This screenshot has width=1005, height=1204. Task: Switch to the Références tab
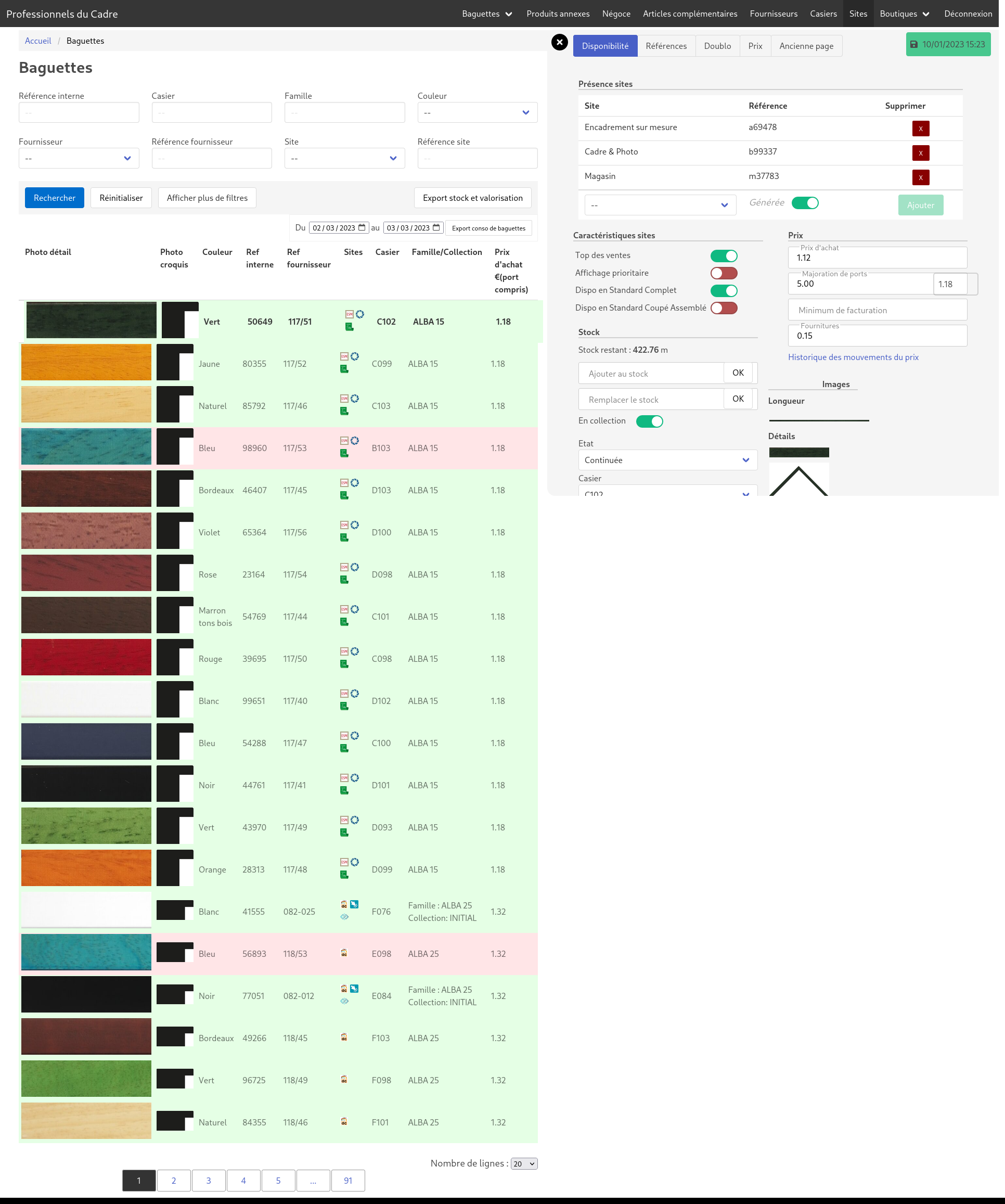[666, 46]
